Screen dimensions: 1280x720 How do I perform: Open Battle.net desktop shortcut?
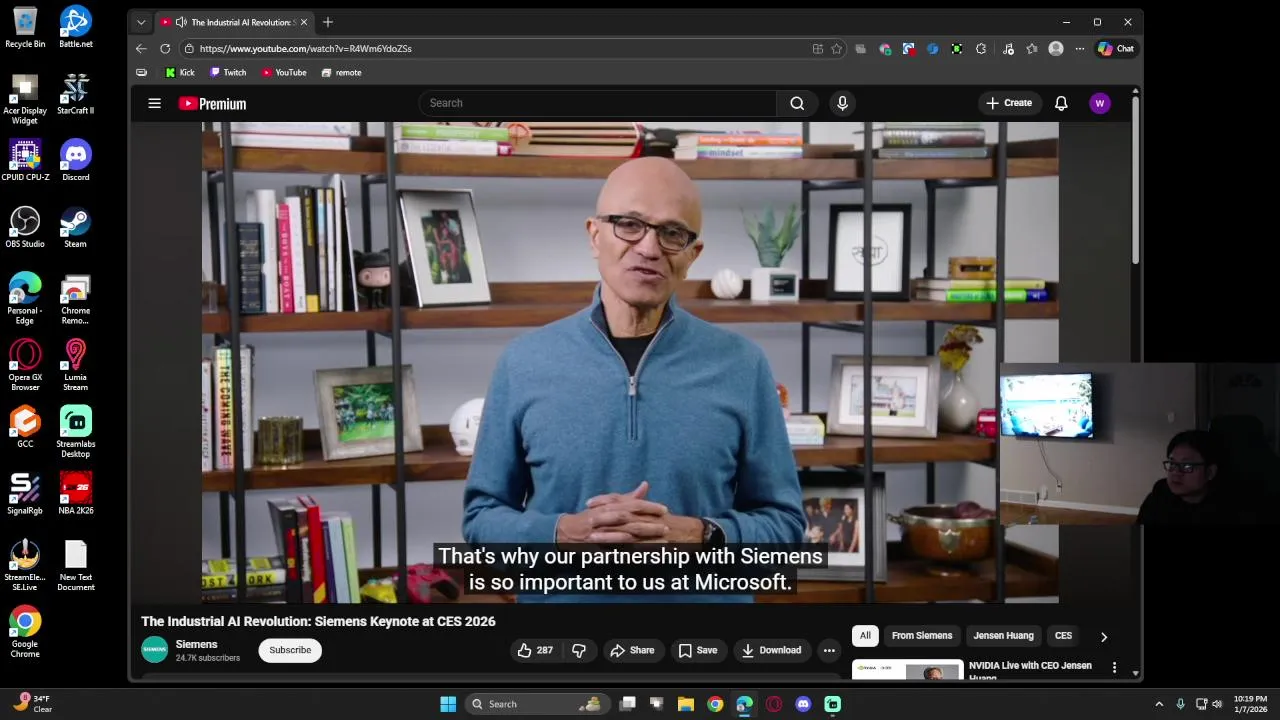[x=76, y=27]
